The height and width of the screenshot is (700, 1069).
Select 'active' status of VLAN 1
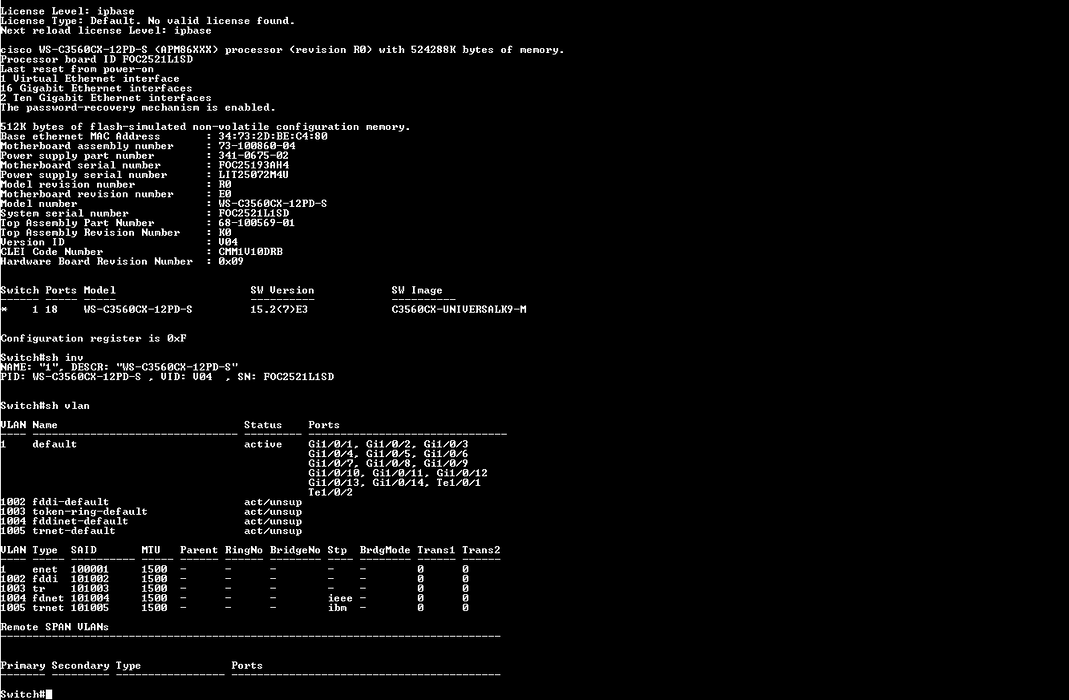pos(263,444)
